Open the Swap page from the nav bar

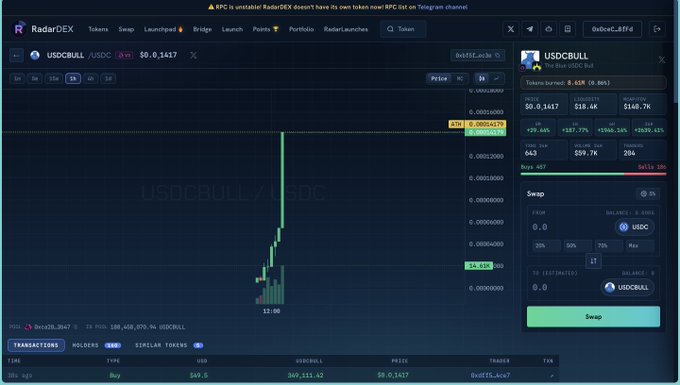126,29
